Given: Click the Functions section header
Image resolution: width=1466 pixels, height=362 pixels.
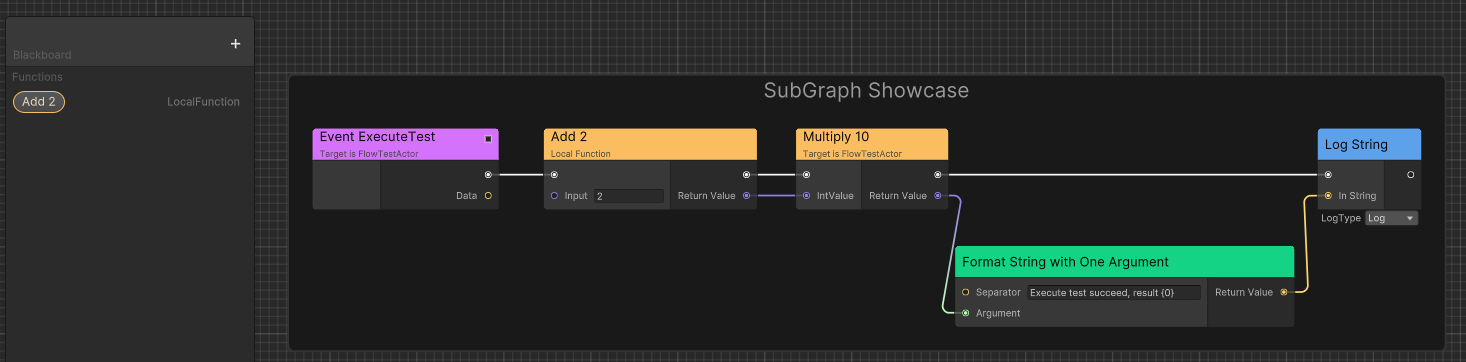Looking at the screenshot, I should 37,77.
